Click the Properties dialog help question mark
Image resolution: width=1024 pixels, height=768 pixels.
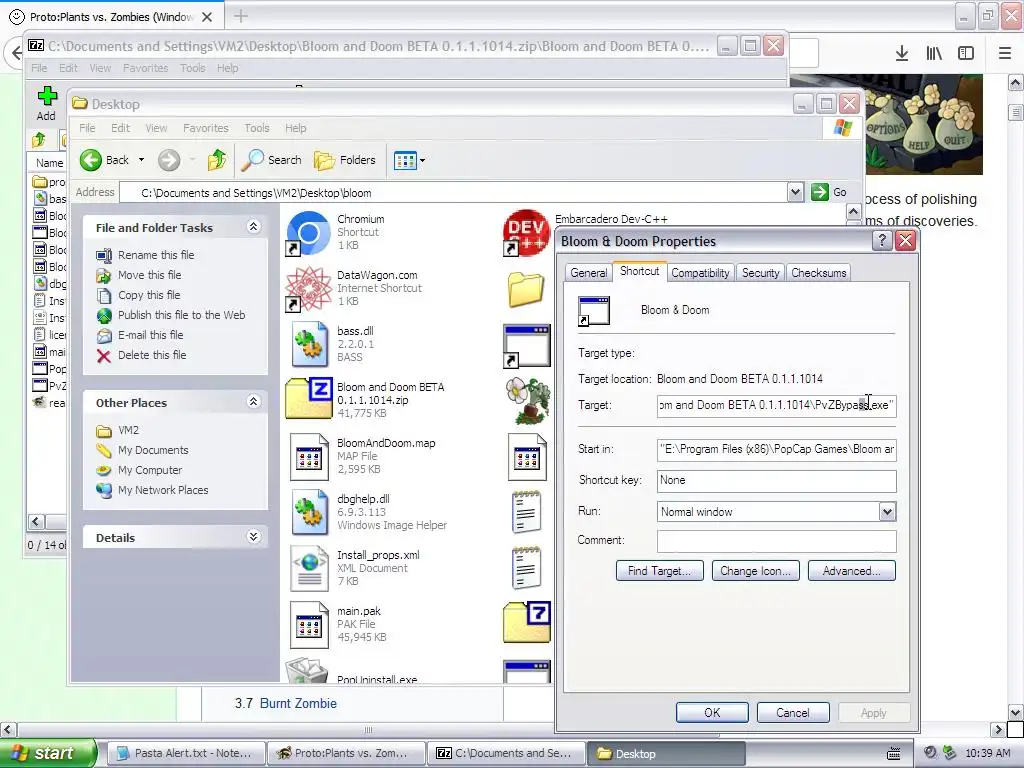point(882,241)
